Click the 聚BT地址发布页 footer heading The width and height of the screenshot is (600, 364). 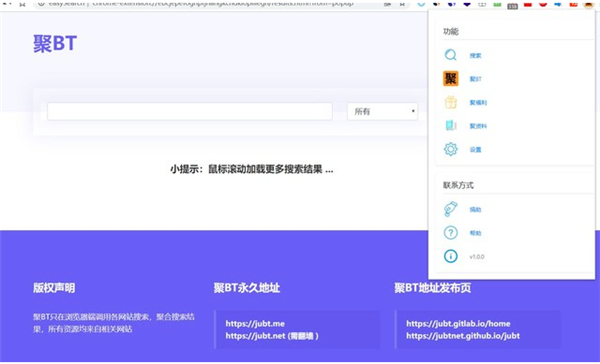click(433, 287)
